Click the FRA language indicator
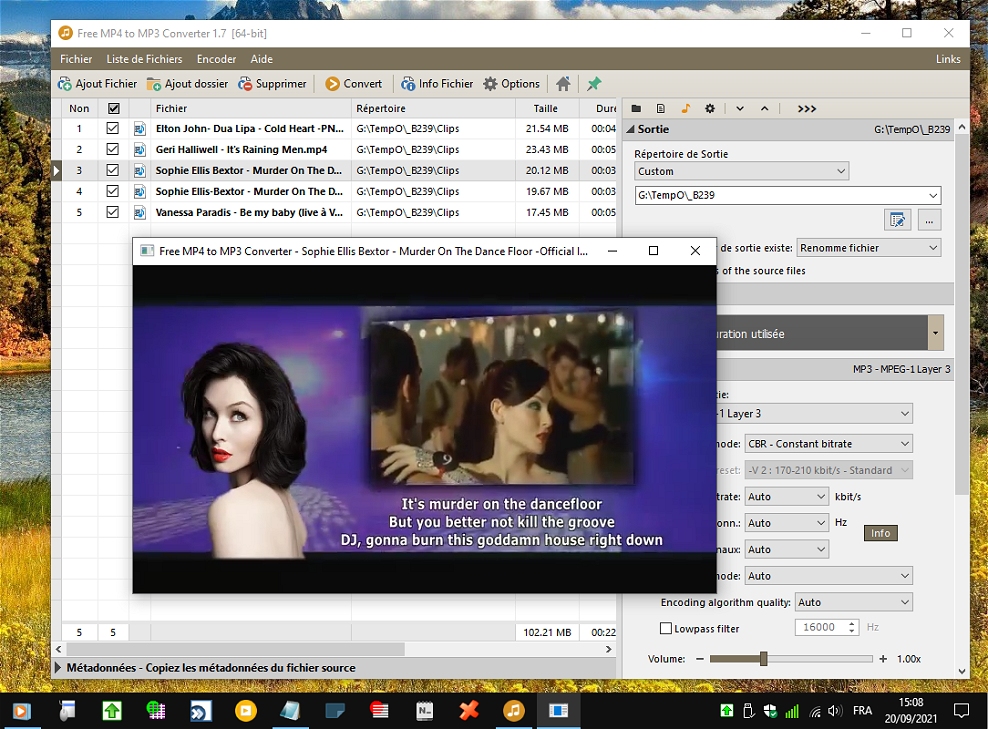Image resolution: width=988 pixels, height=729 pixels. 863,711
